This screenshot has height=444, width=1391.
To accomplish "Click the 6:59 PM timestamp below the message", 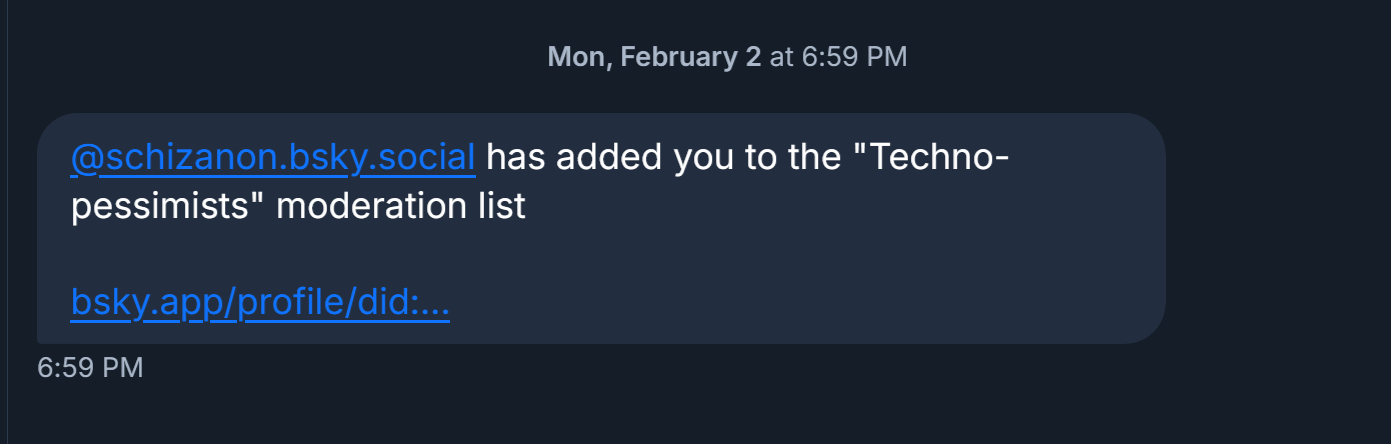I will pos(90,368).
